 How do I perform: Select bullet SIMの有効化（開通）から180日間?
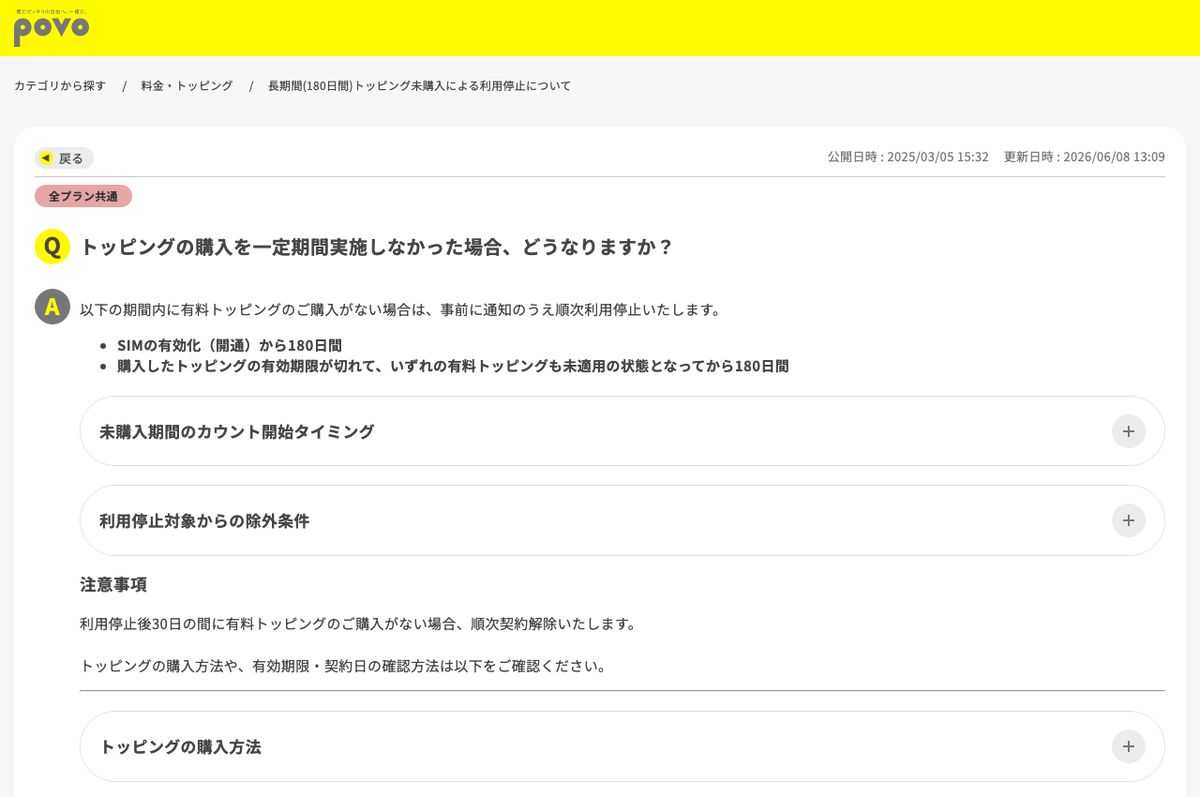(x=229, y=345)
